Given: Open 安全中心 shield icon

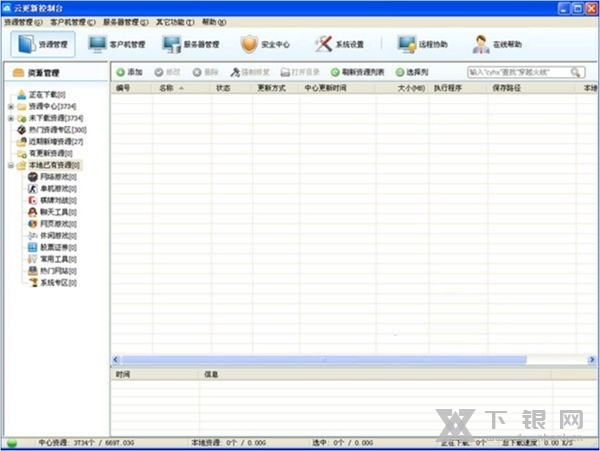Looking at the screenshot, I should [x=264, y=44].
